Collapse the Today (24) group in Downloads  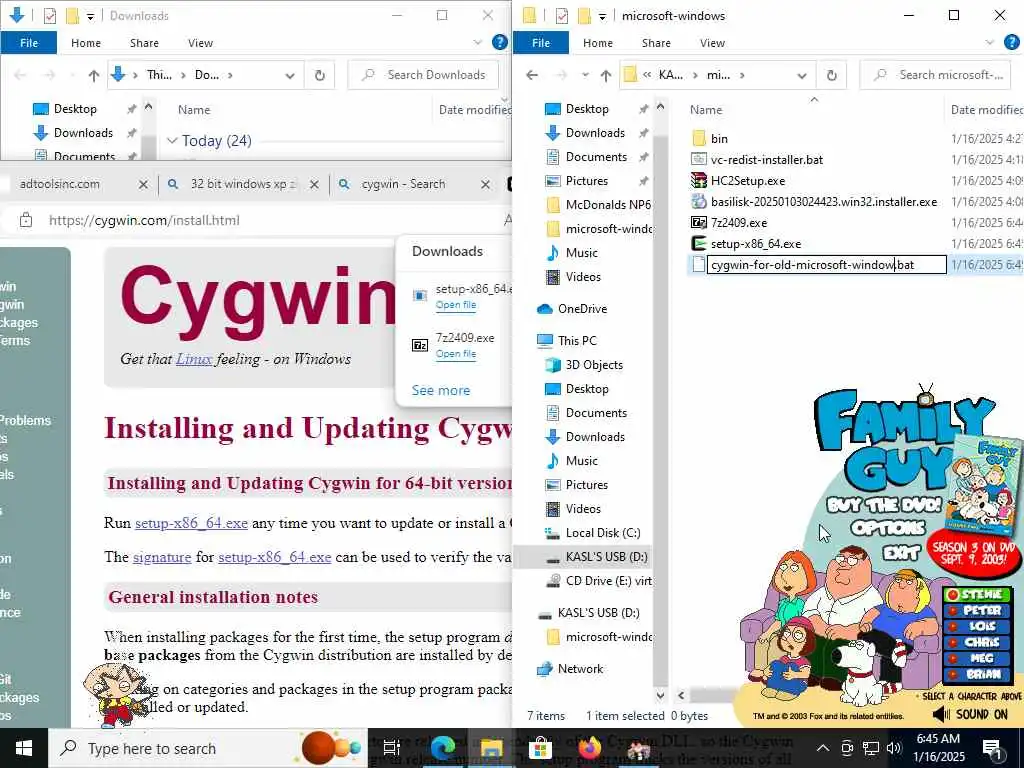click(x=172, y=140)
